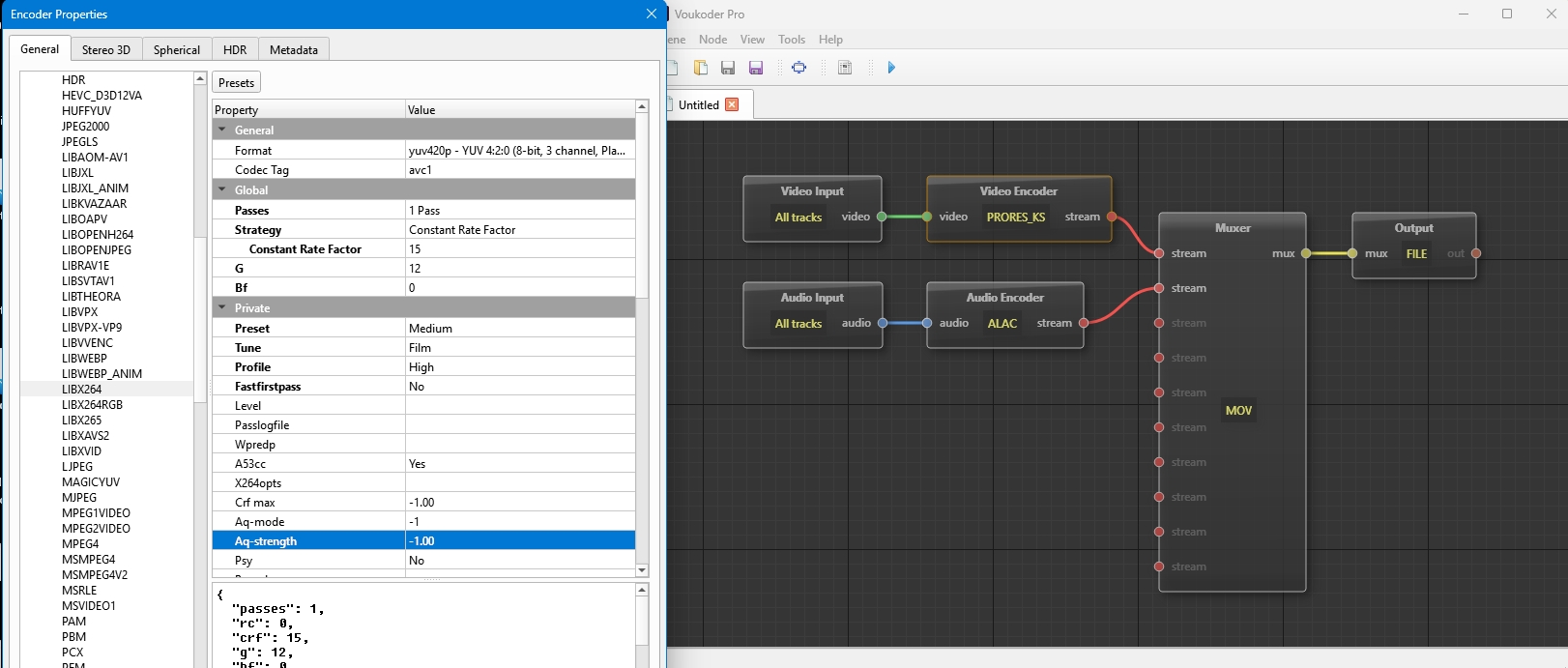Click the encoder list scroll-up arrow

click(x=200, y=78)
